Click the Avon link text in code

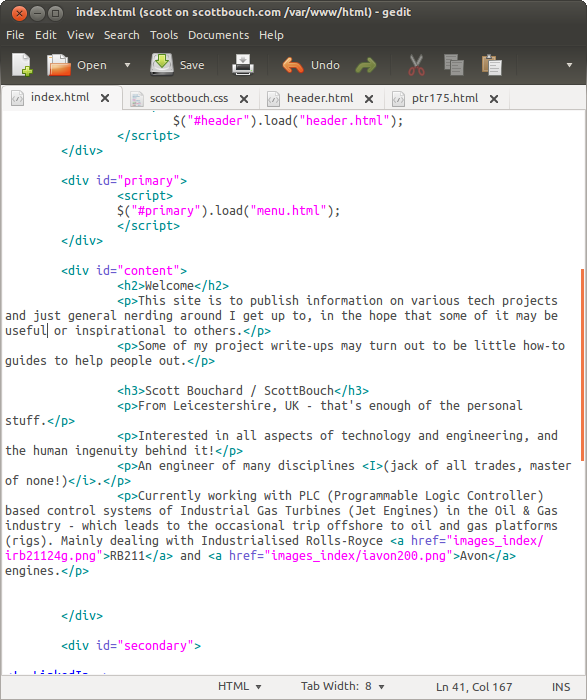coord(474,556)
